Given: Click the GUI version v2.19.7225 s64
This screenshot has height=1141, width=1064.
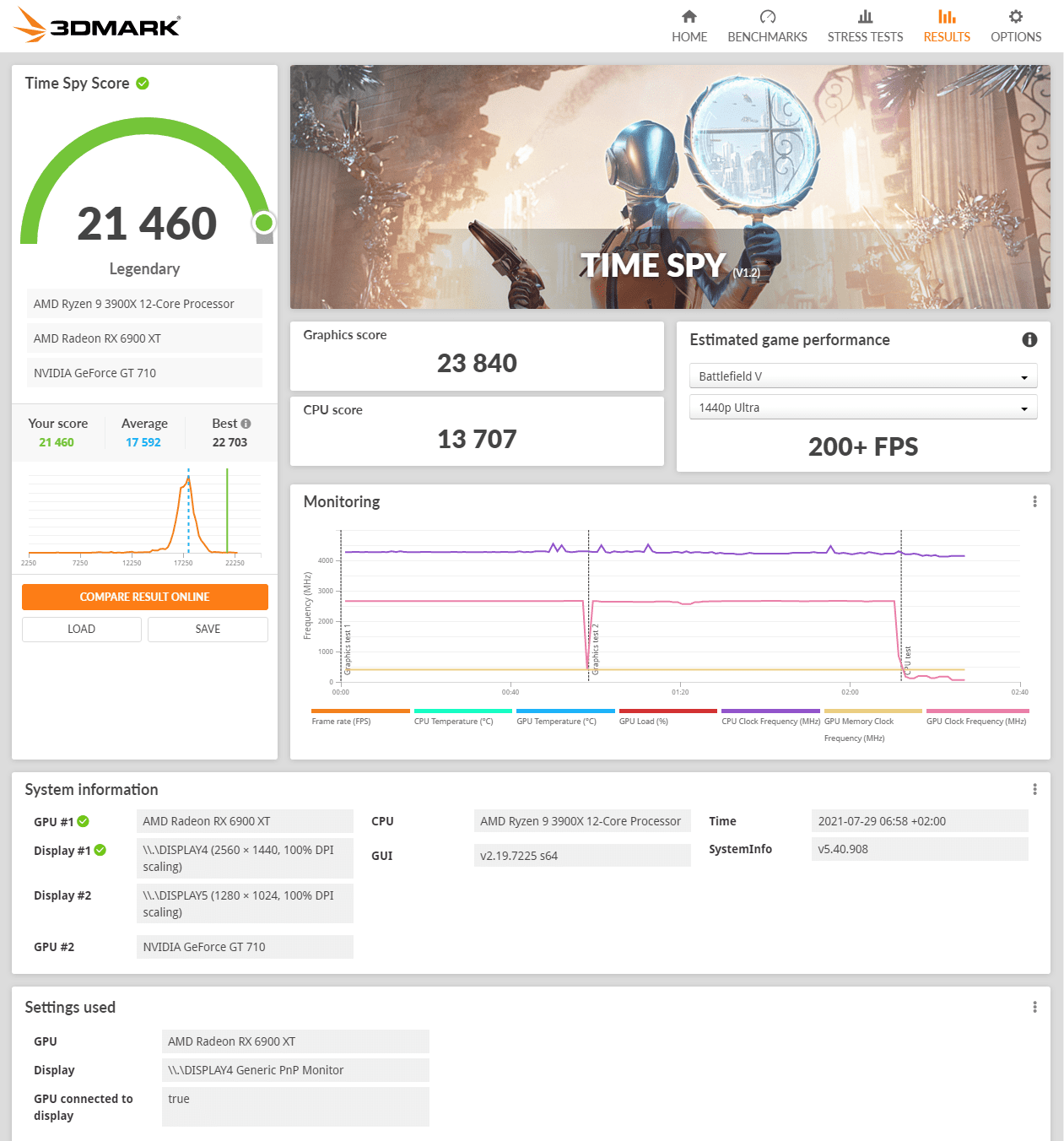Looking at the screenshot, I should pos(582,856).
